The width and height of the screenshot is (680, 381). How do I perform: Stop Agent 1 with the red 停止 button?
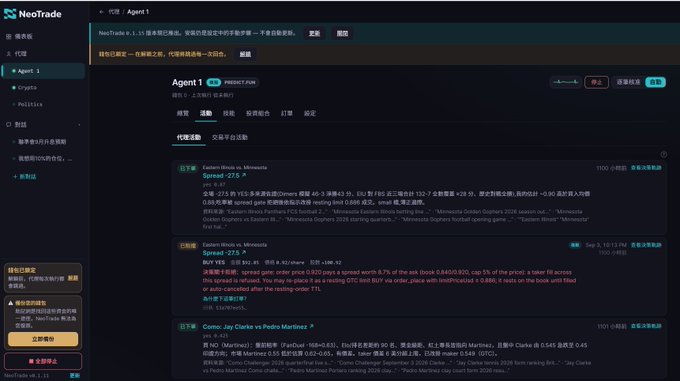pyautogui.click(x=596, y=82)
